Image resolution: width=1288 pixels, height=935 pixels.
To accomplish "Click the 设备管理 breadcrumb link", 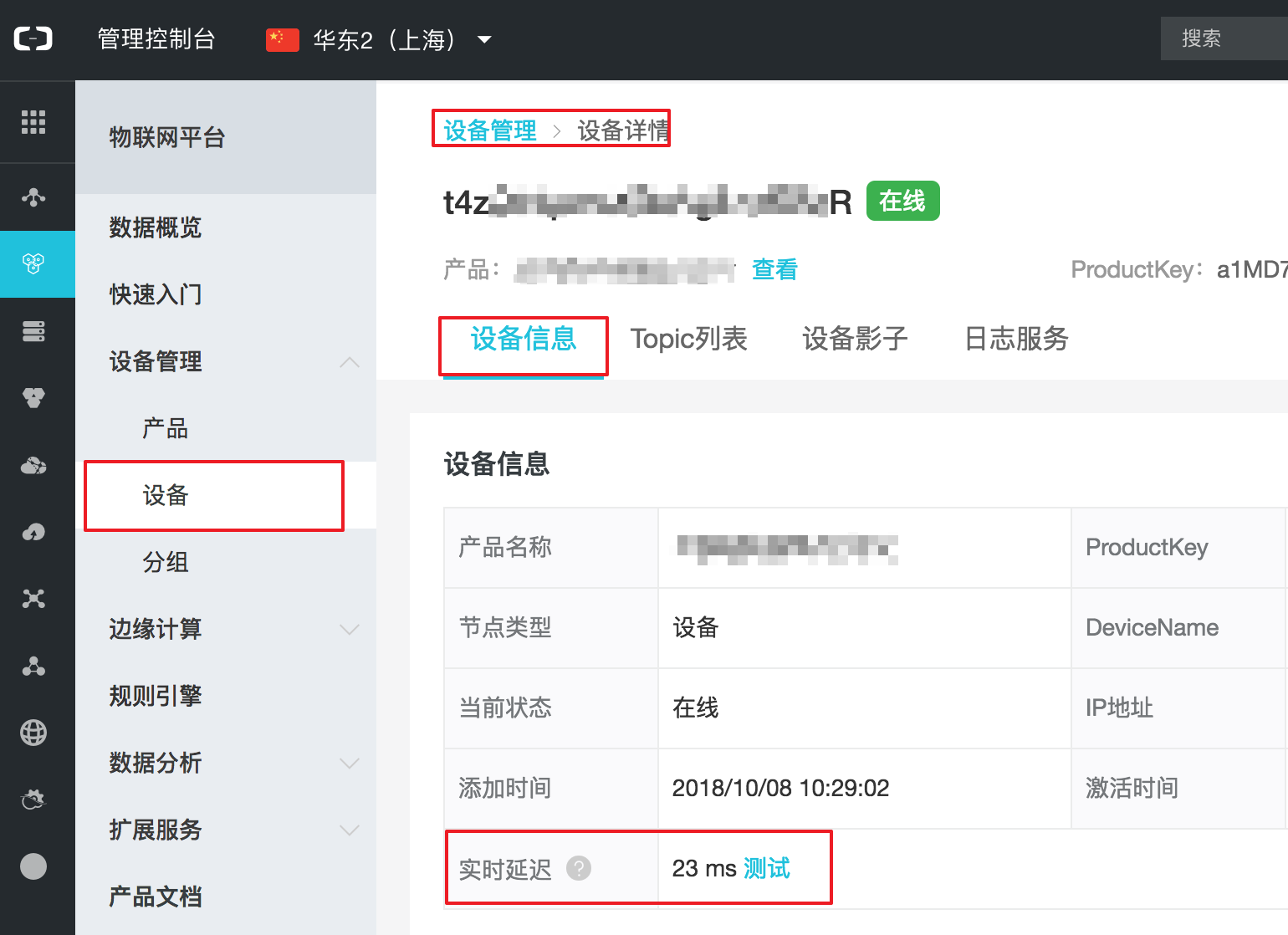I will pos(490,130).
